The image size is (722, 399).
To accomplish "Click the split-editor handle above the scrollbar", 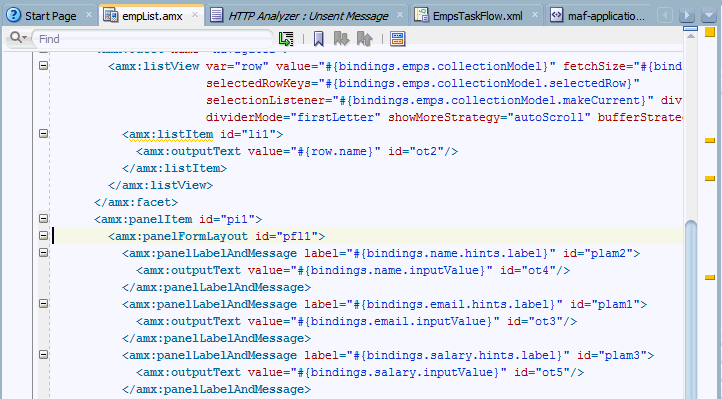I will point(690,29).
